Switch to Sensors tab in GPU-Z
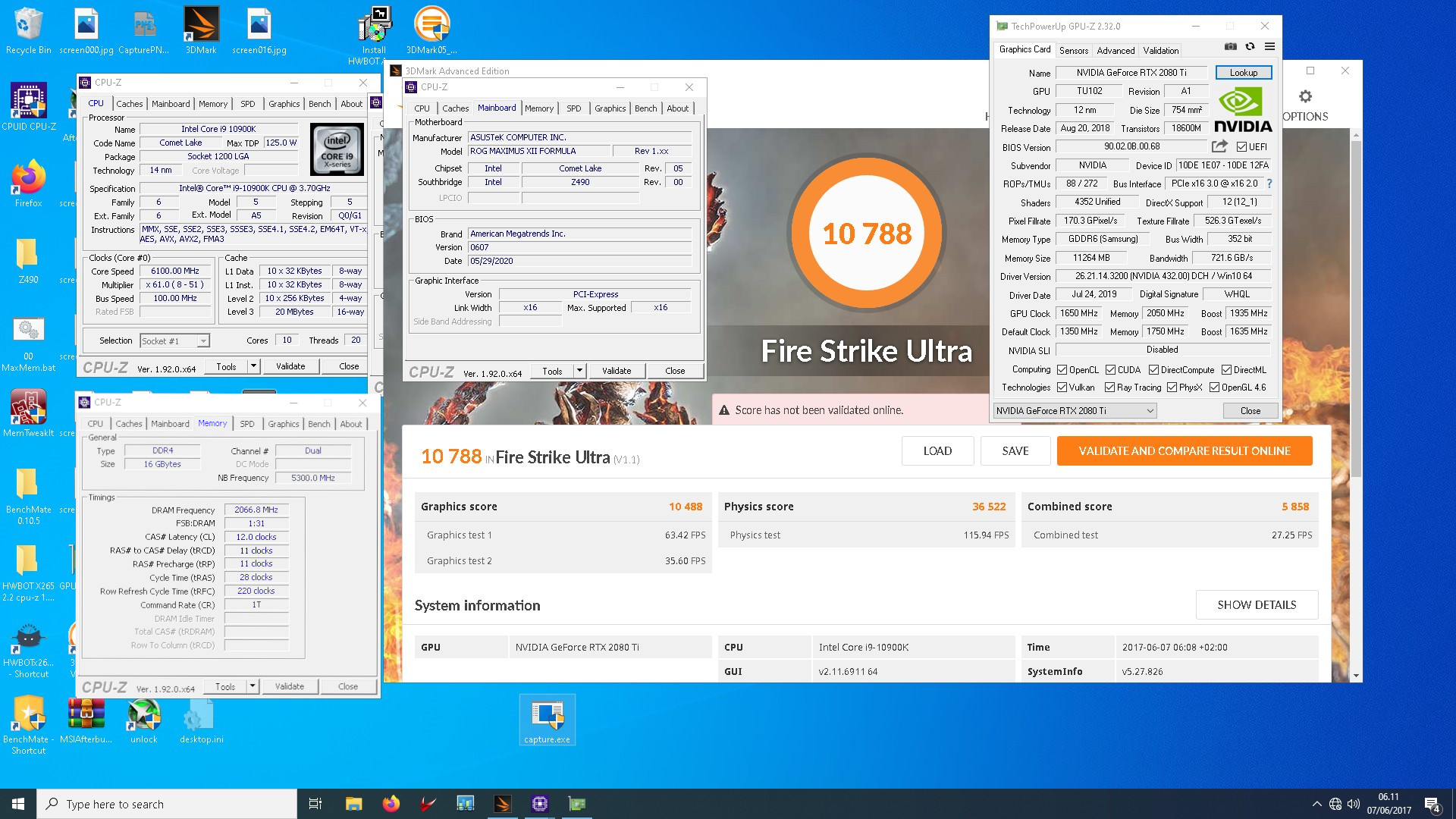The width and height of the screenshot is (1456, 819). (x=1073, y=51)
